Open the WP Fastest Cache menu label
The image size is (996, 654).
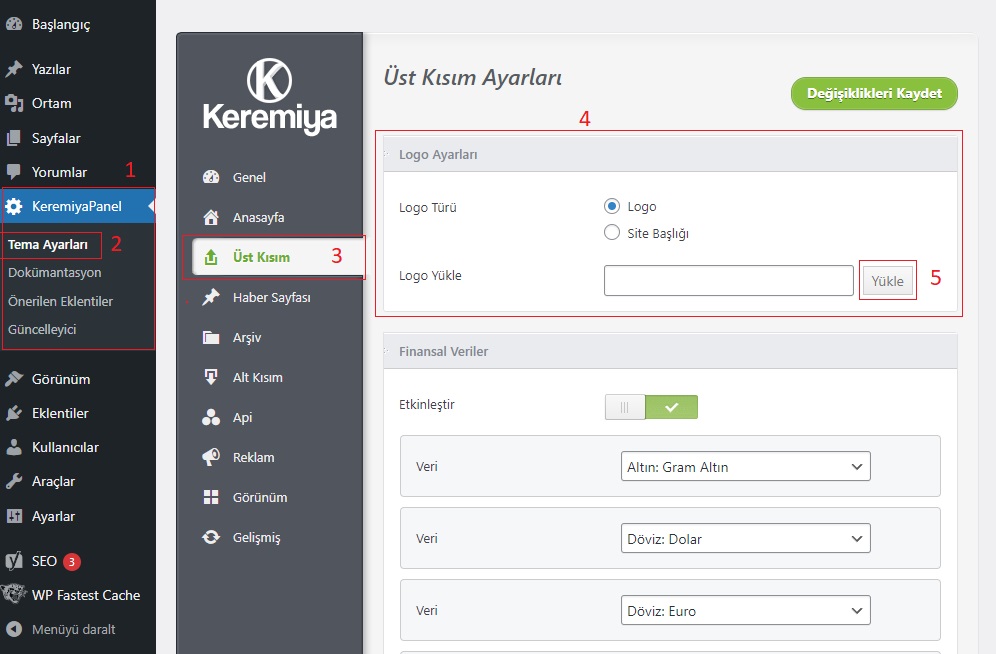tap(86, 595)
